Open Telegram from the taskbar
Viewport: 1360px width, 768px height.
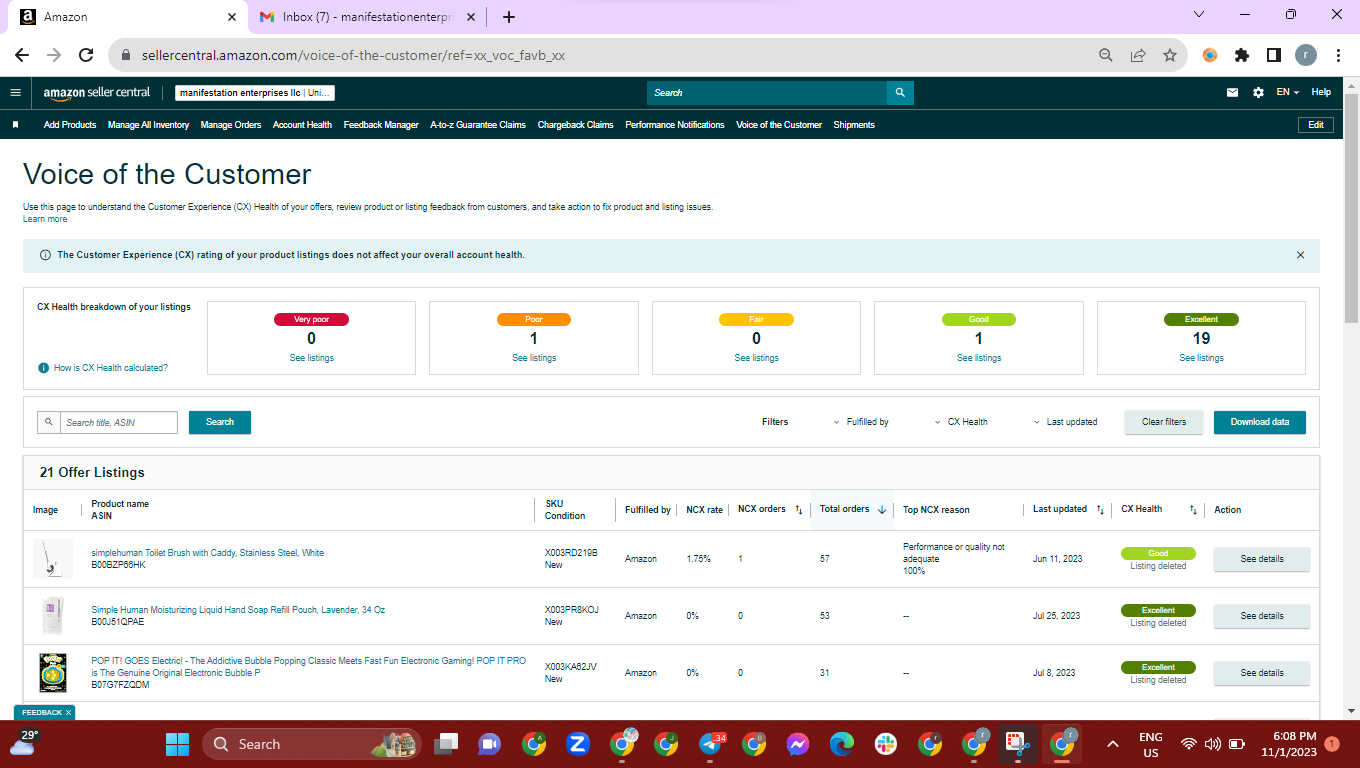point(711,744)
